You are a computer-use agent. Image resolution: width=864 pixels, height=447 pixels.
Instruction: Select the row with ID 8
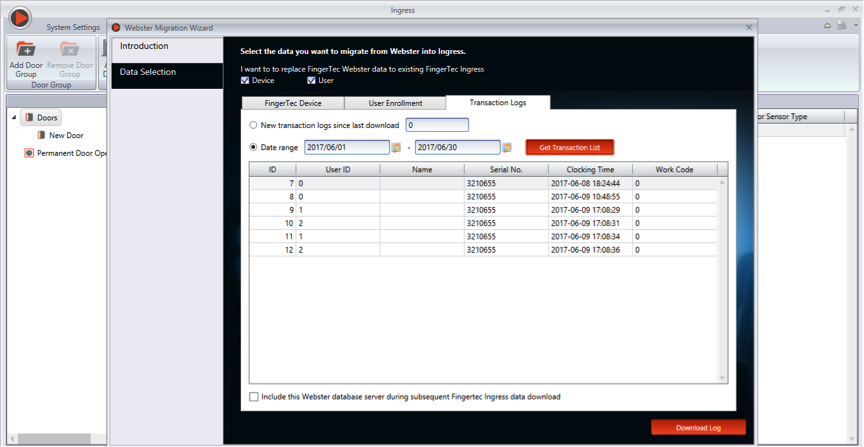483,197
